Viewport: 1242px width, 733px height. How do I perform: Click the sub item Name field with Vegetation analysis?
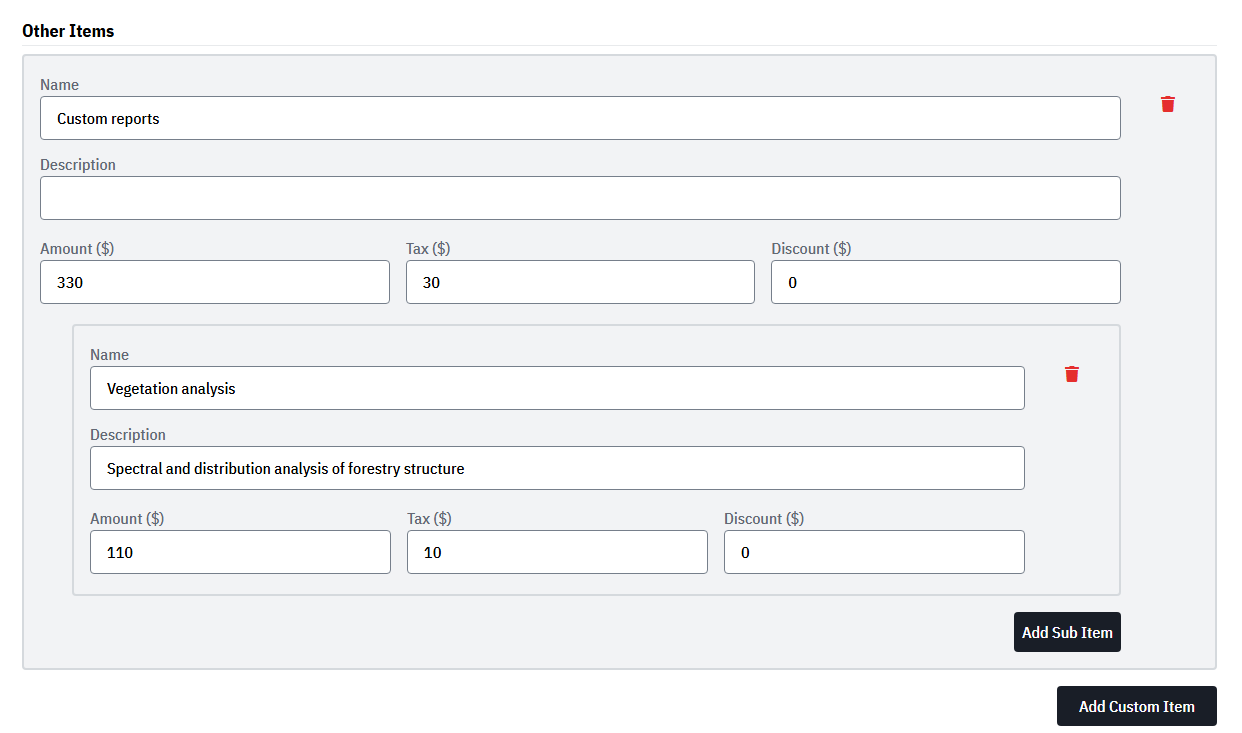pyautogui.click(x=557, y=388)
